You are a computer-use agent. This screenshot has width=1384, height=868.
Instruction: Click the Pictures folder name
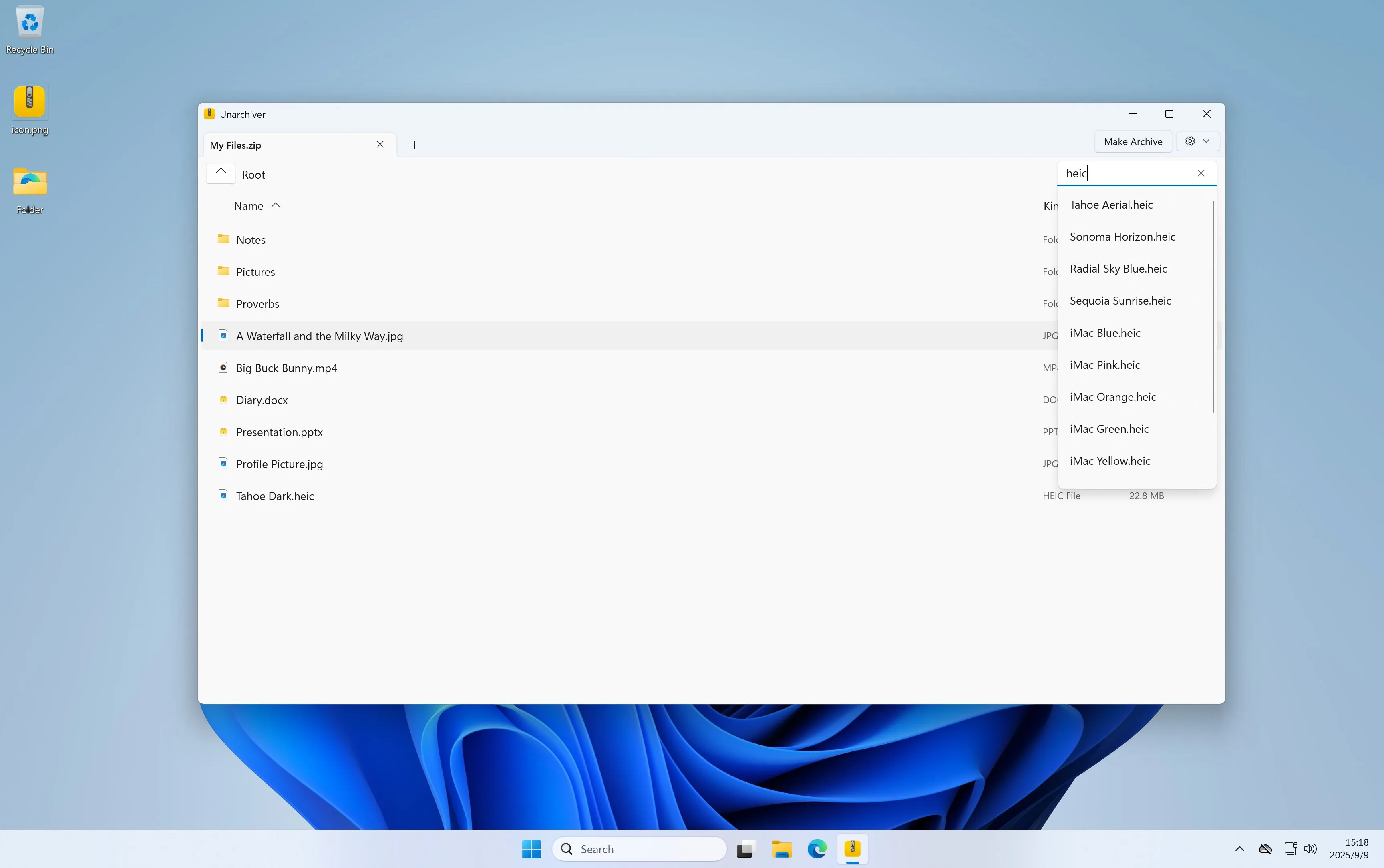click(x=255, y=272)
